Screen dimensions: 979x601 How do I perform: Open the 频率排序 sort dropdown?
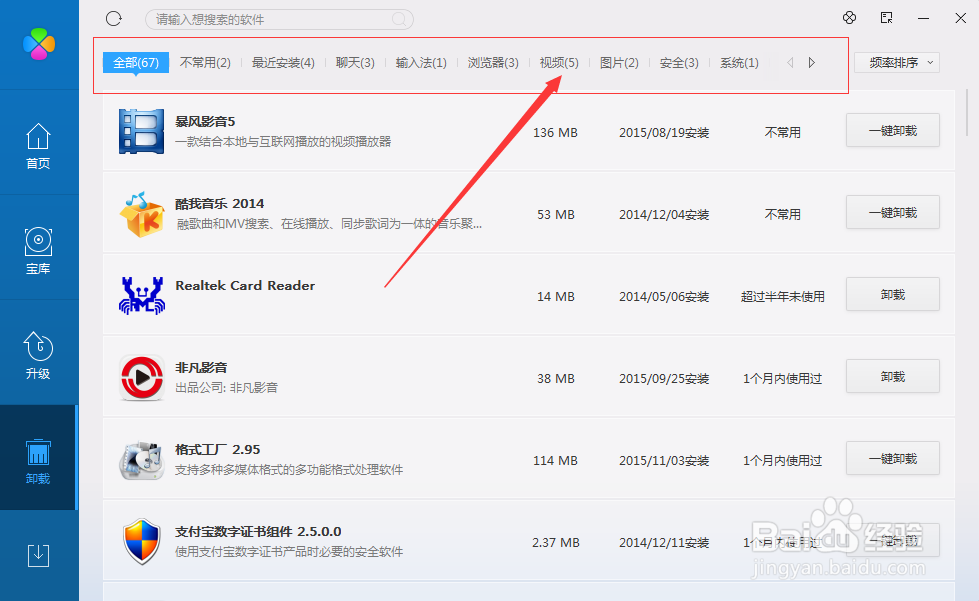895,62
